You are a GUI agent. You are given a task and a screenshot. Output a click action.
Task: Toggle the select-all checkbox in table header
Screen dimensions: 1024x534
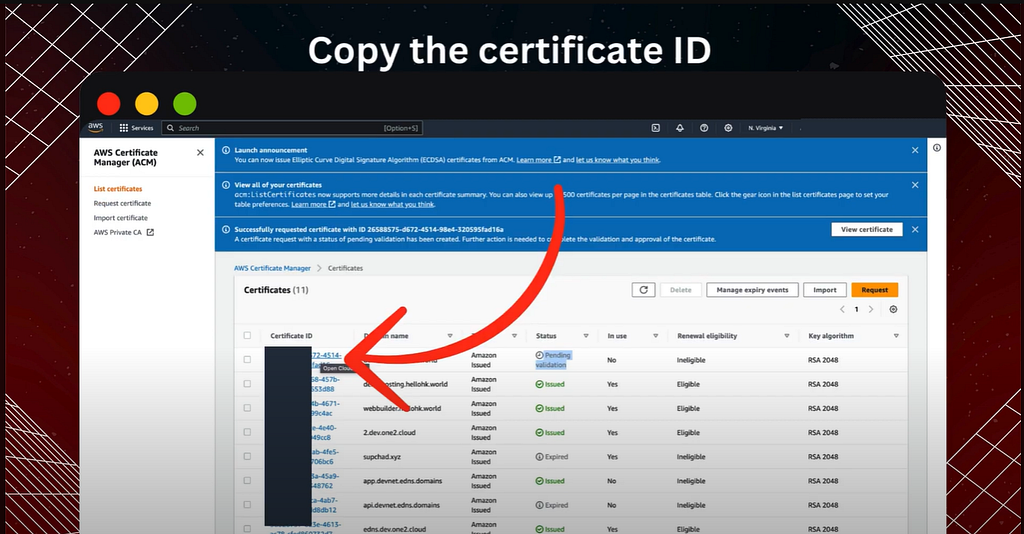[247, 336]
